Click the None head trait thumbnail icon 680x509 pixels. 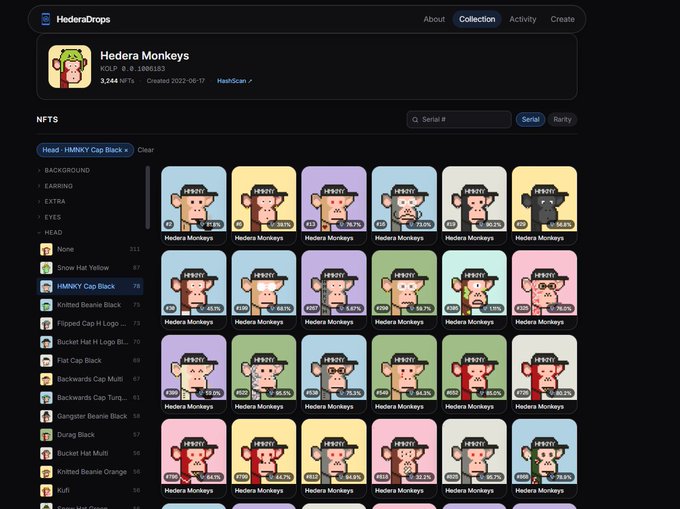click(x=46, y=249)
